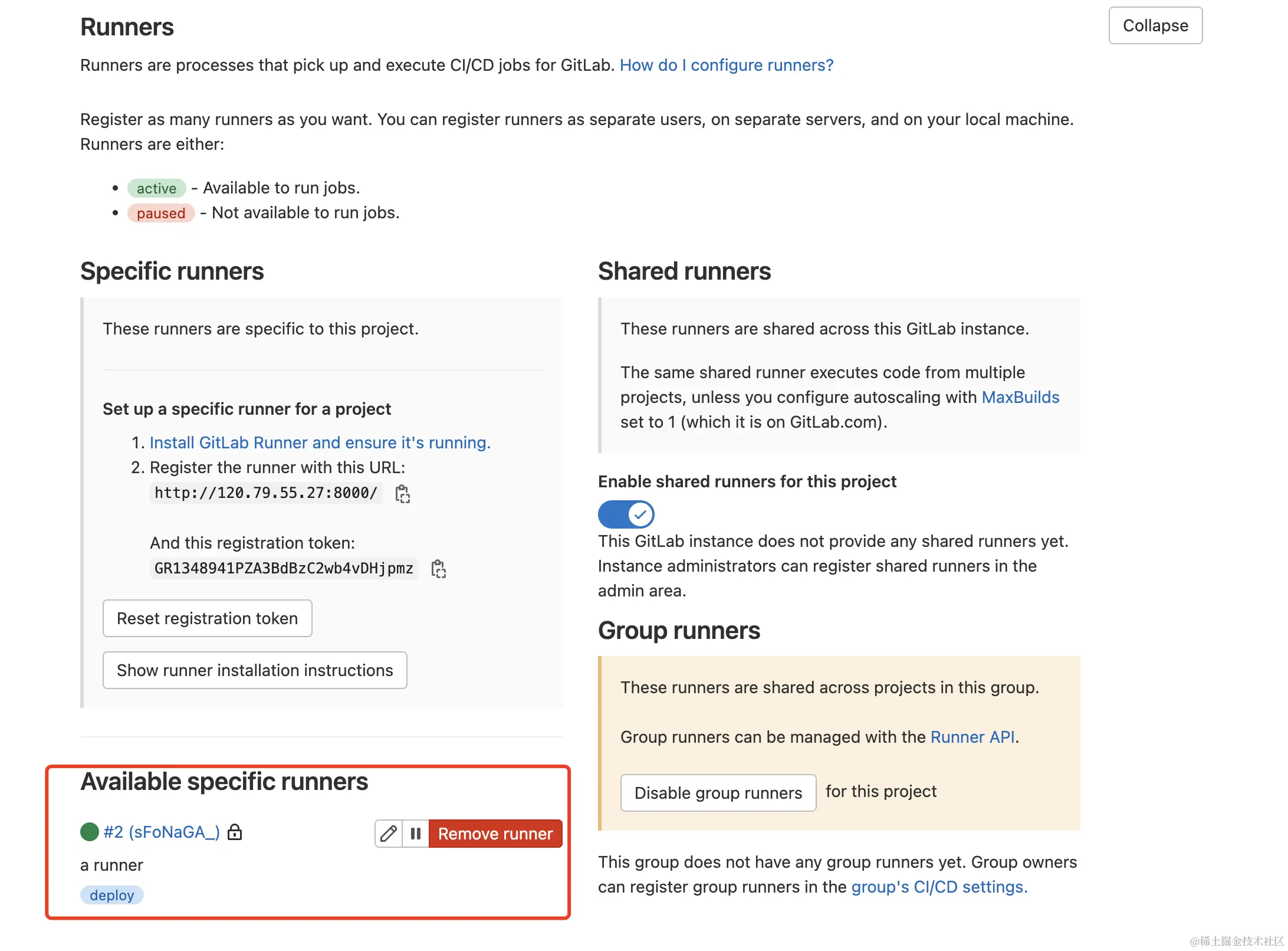Screen dimensions: 1288x951
Task: Open the Runner API link
Action: (x=972, y=737)
